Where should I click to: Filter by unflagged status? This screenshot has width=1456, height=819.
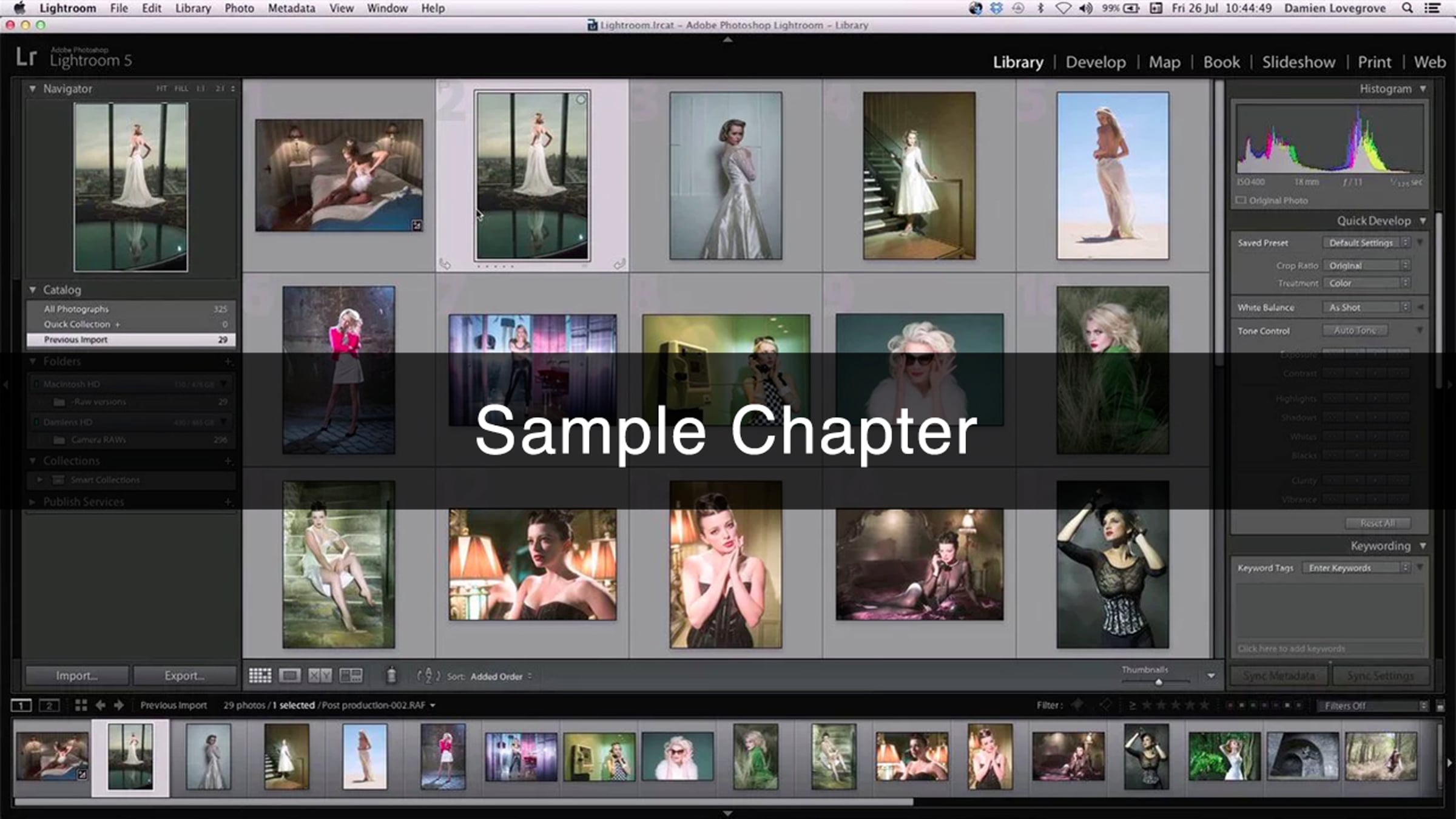tap(1105, 705)
